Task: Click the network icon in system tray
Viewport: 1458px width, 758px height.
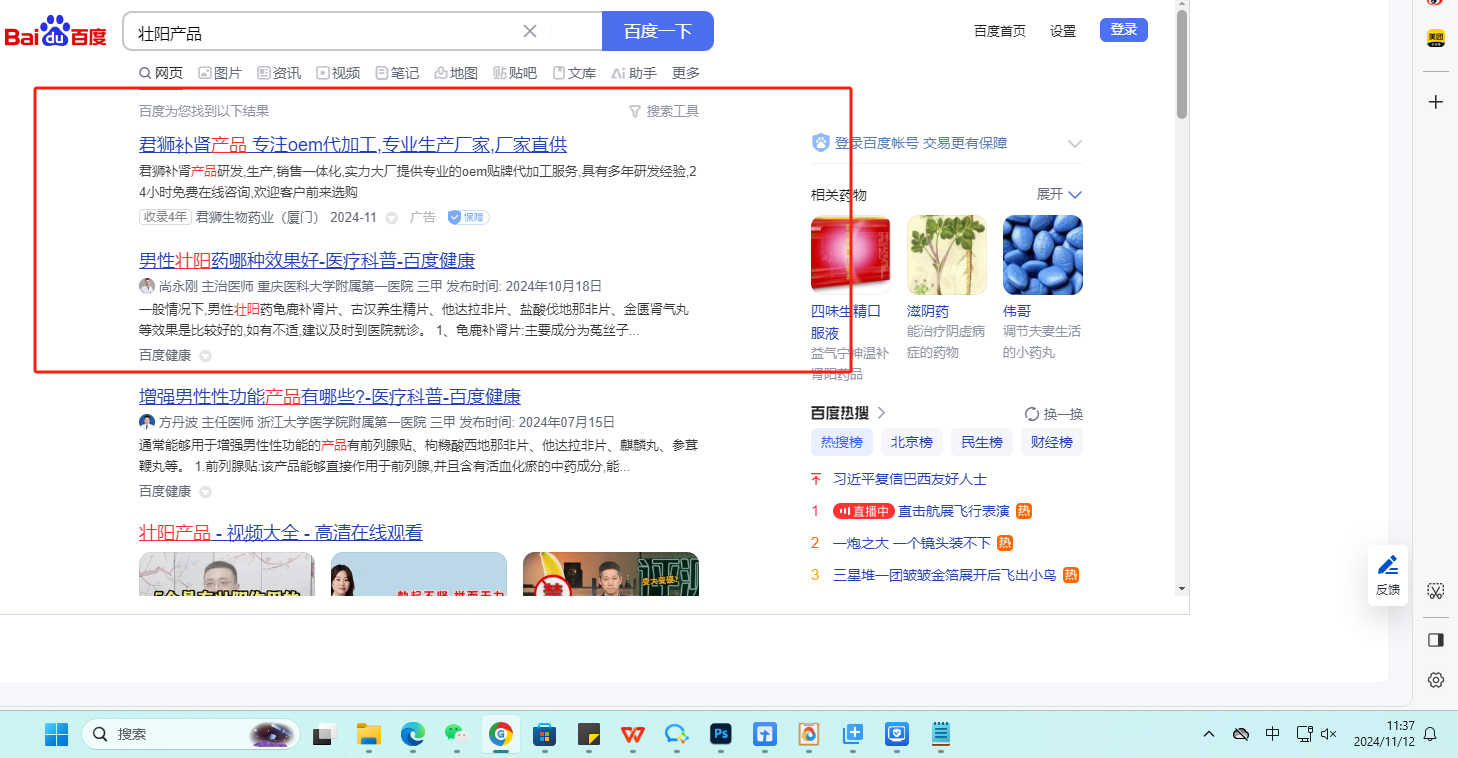Action: coord(1304,734)
